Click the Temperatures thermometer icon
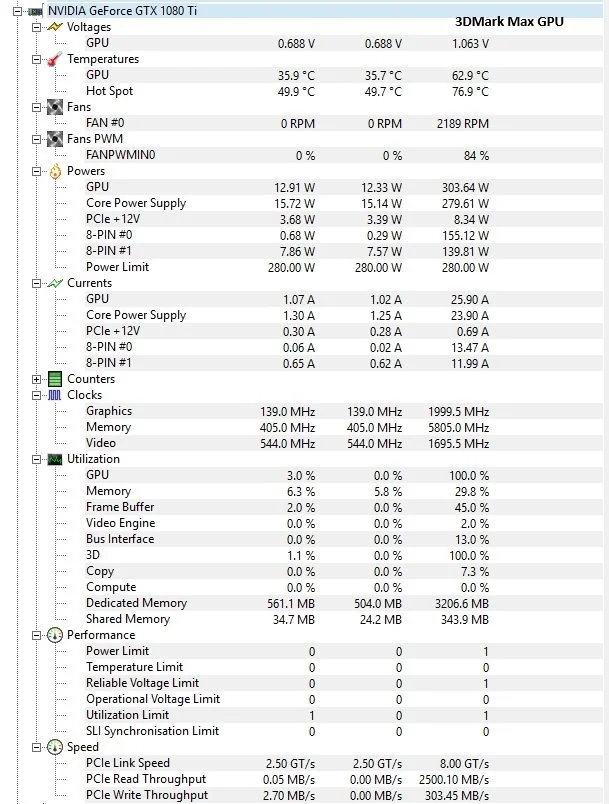This screenshot has height=804, width=609. pyautogui.click(x=55, y=59)
